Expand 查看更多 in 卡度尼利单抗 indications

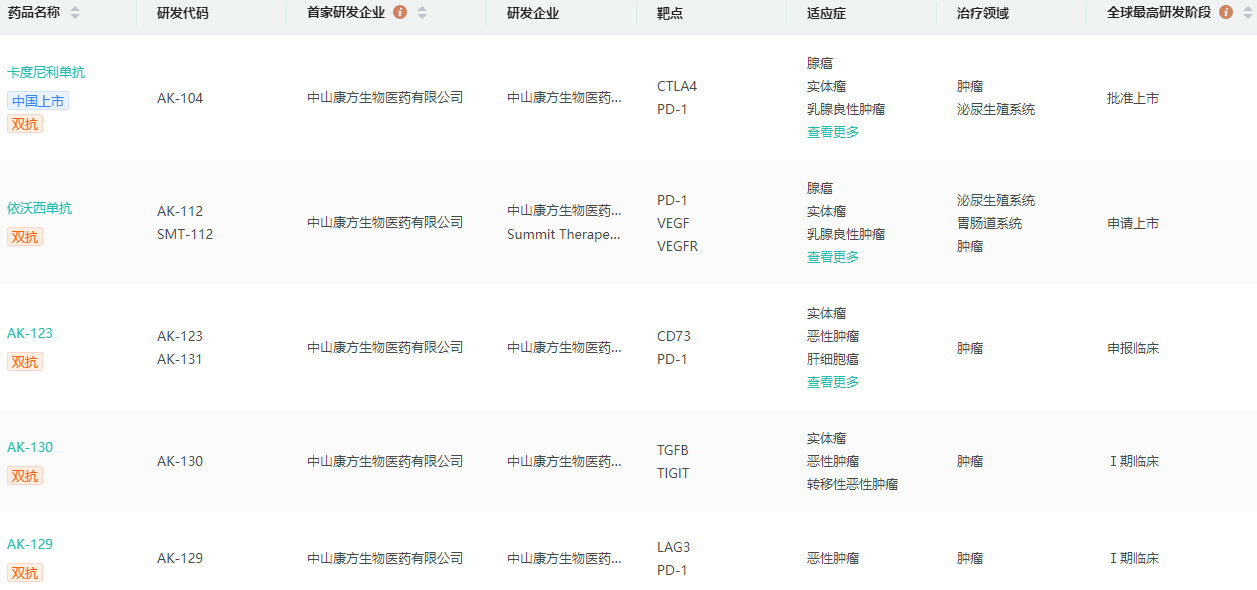tap(833, 132)
